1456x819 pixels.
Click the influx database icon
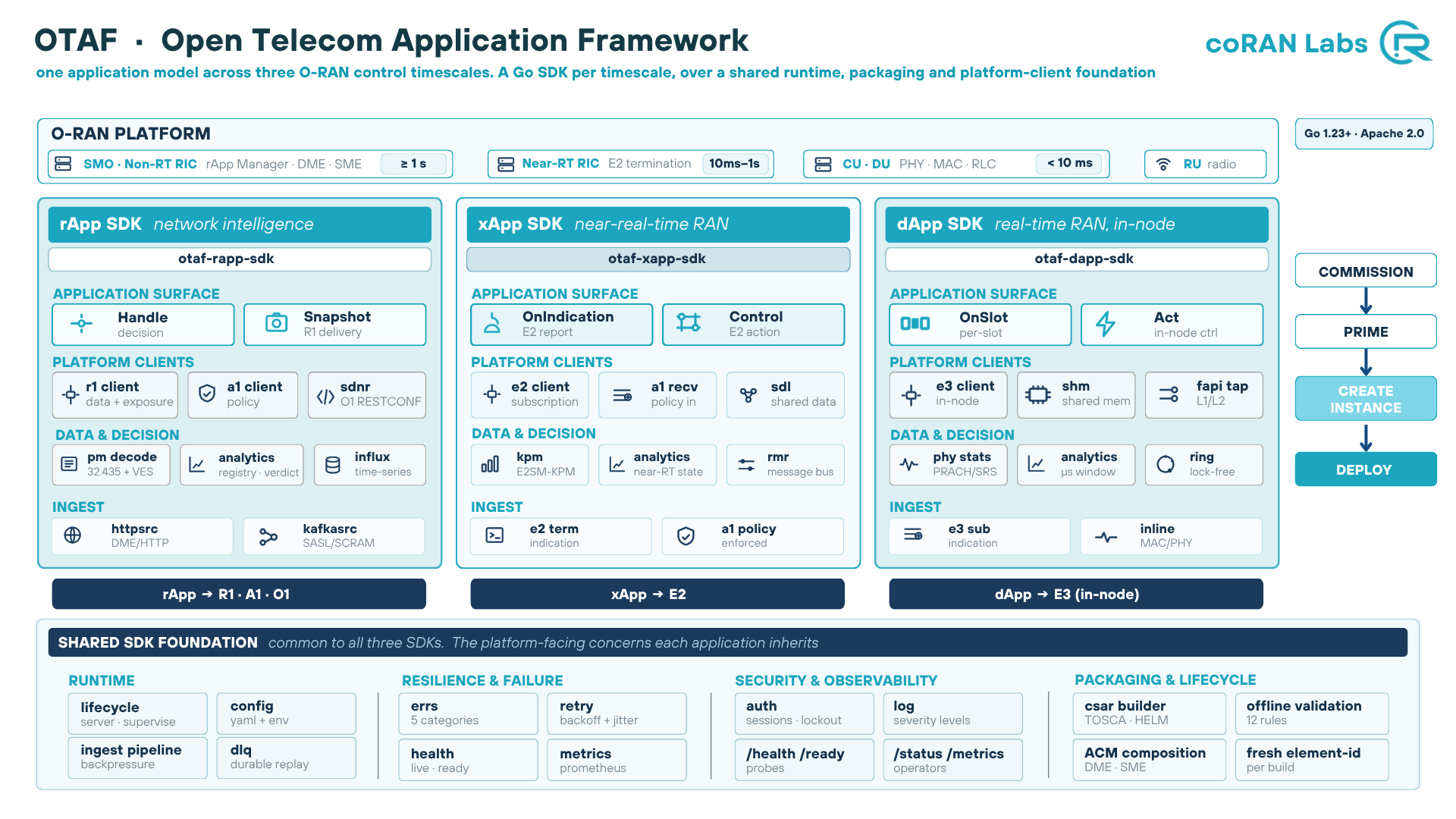point(332,464)
